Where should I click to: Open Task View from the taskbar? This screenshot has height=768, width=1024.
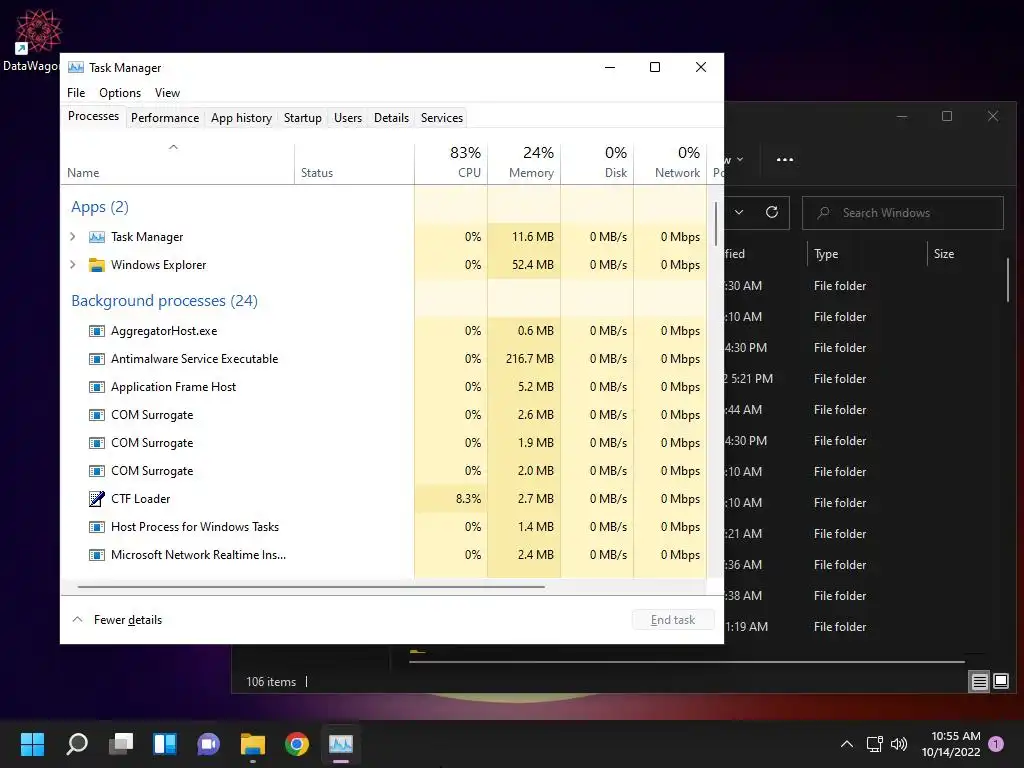point(121,744)
